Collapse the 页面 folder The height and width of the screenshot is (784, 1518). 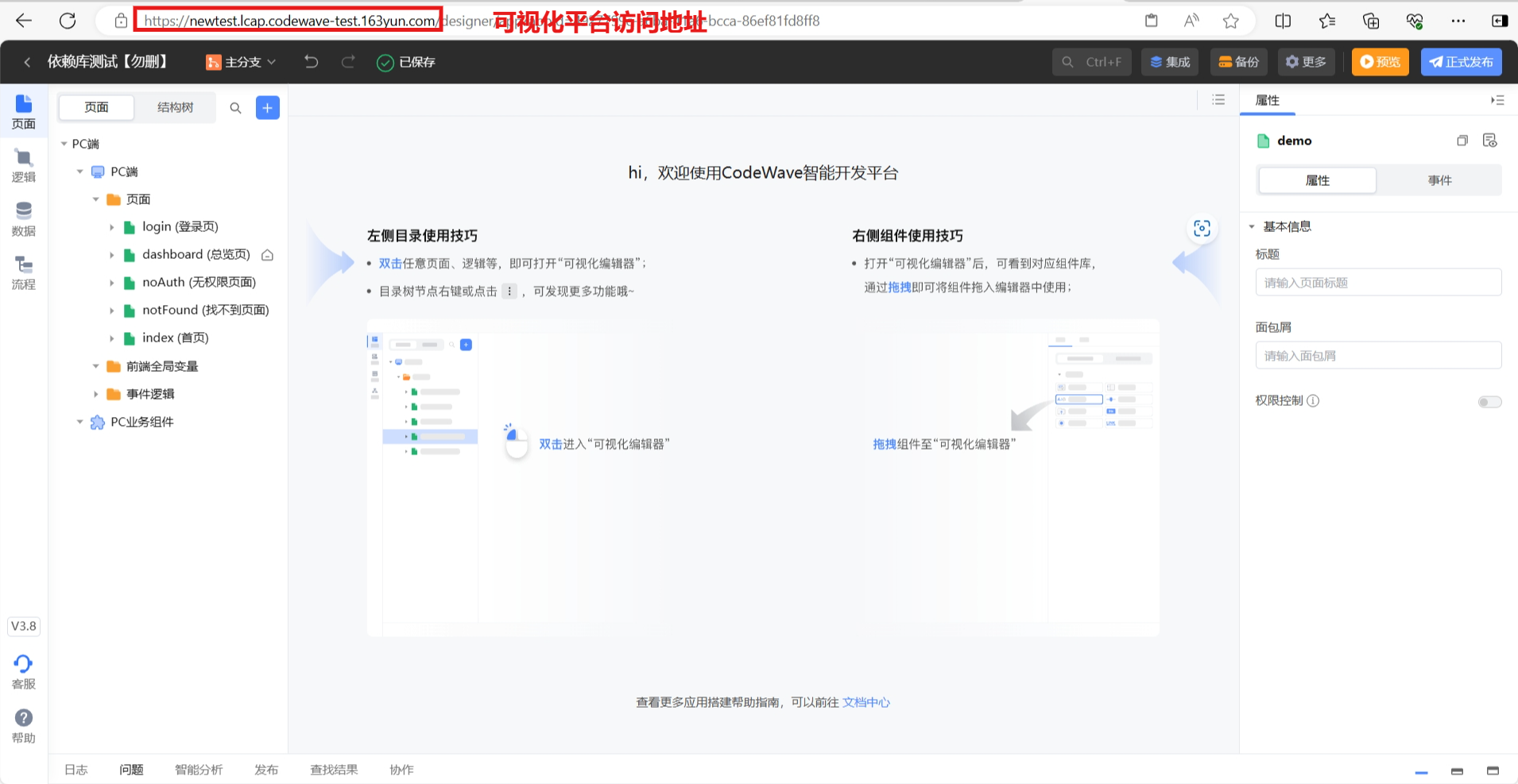point(95,199)
